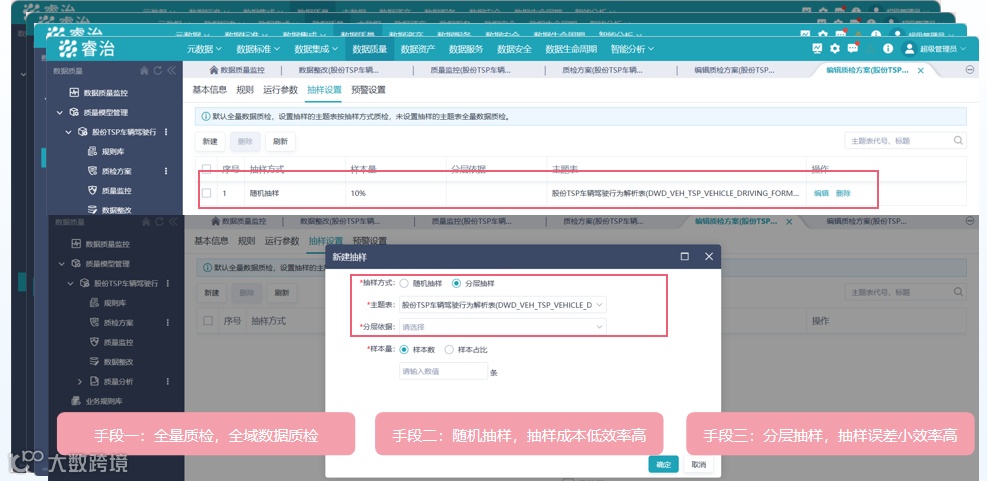Click sidebar refresh icon in window with 10% row
987x481 pixels.
click(x=158, y=71)
